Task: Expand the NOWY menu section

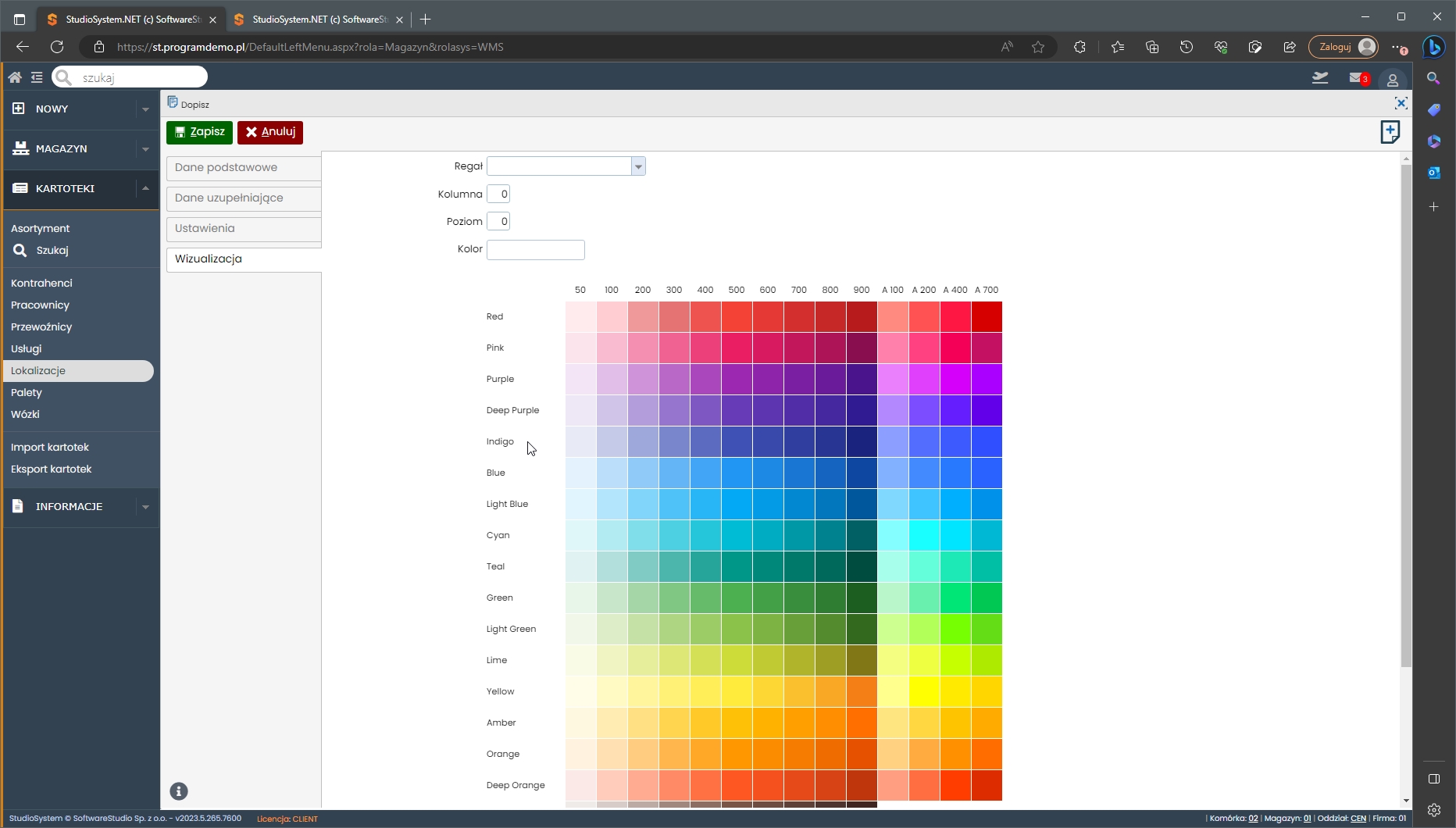Action: 145,109
